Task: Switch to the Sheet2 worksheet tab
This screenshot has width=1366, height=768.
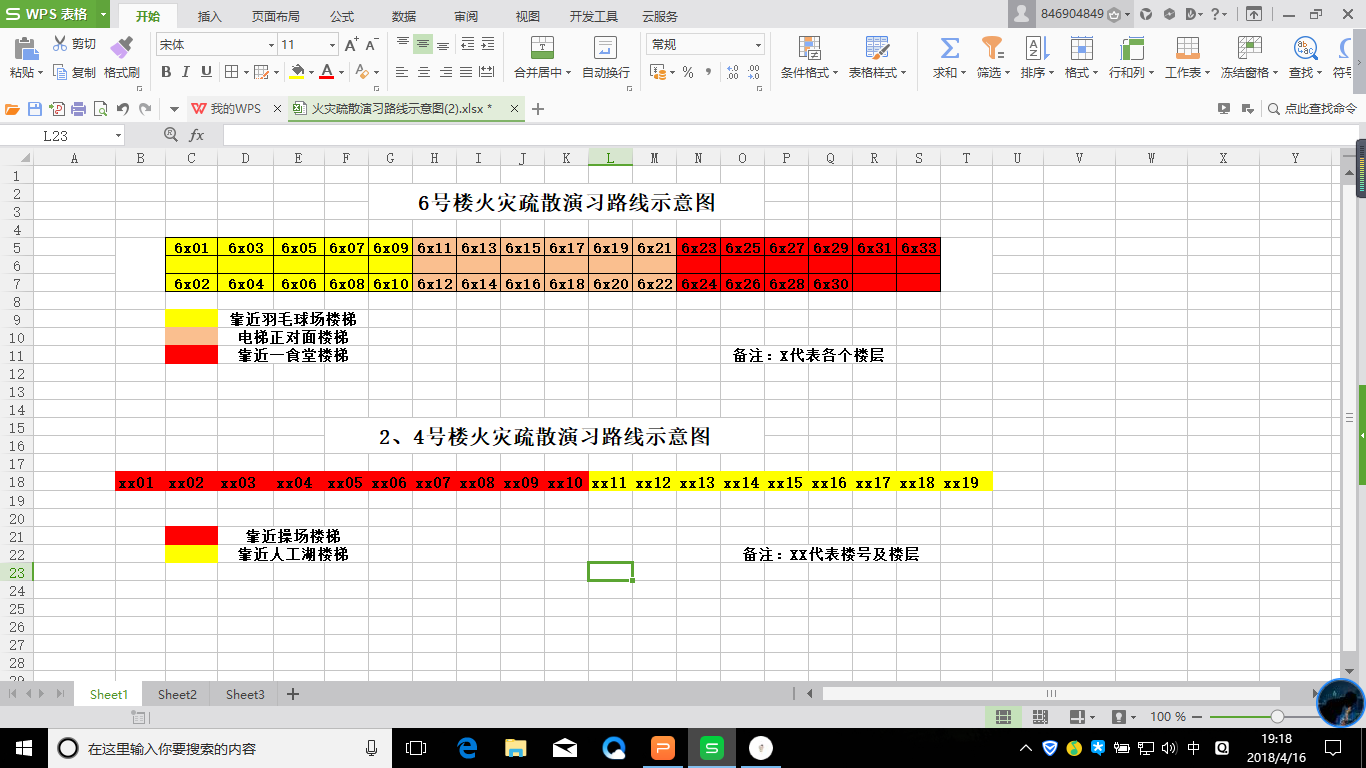Action: pyautogui.click(x=177, y=694)
